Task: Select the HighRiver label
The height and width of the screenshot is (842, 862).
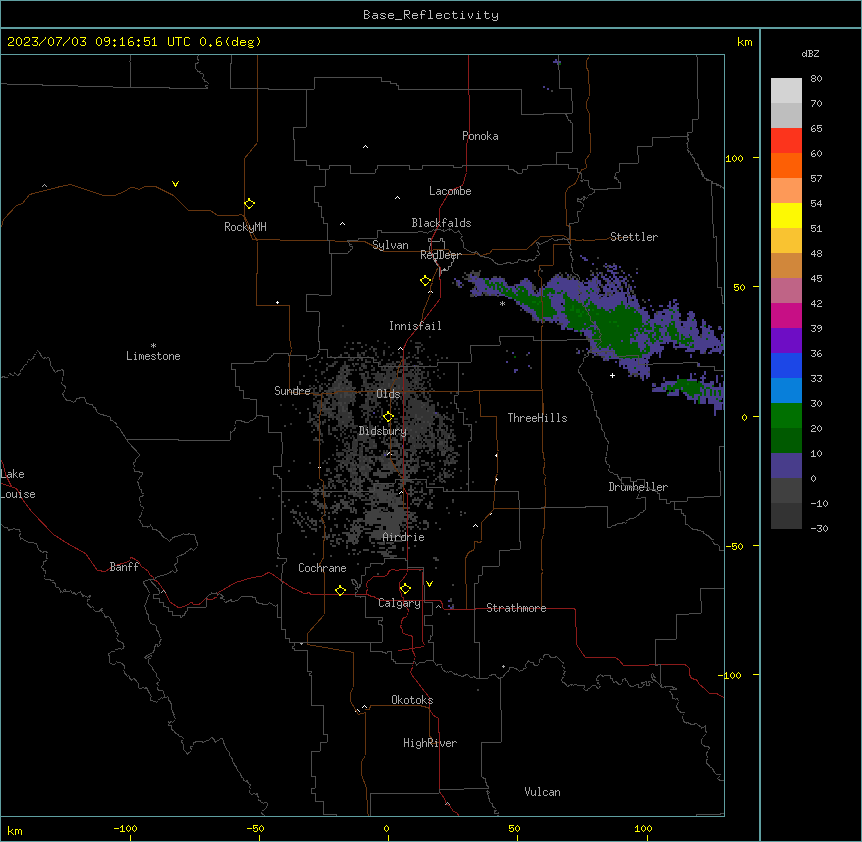Action: pyautogui.click(x=430, y=743)
